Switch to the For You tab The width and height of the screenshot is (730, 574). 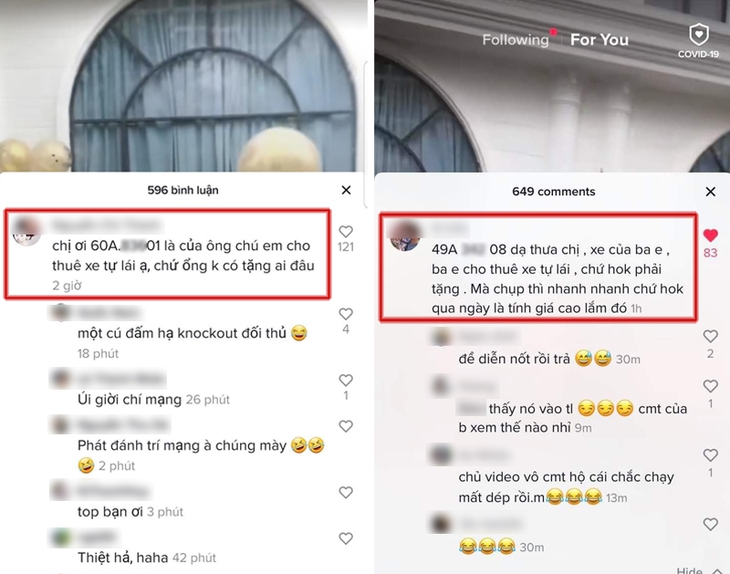pos(599,40)
